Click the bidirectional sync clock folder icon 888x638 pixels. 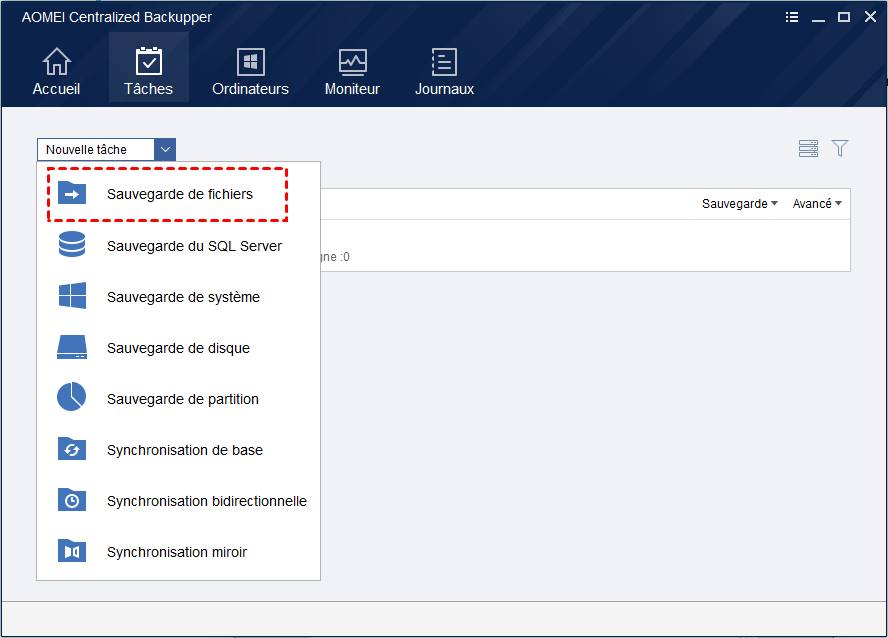(72, 499)
